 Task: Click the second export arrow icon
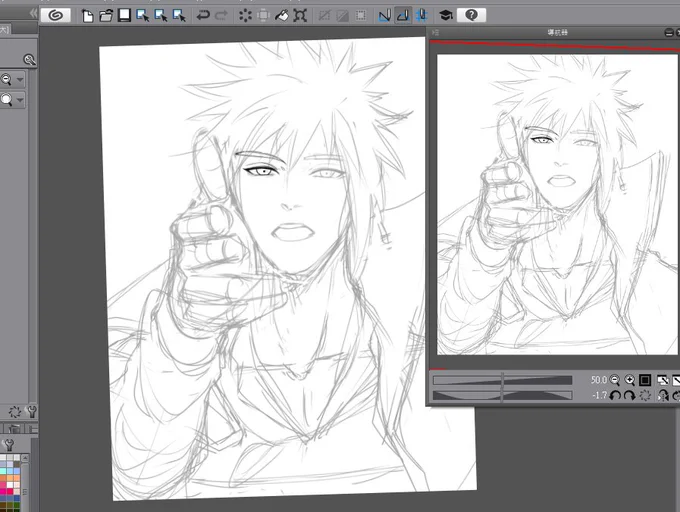coord(161,16)
